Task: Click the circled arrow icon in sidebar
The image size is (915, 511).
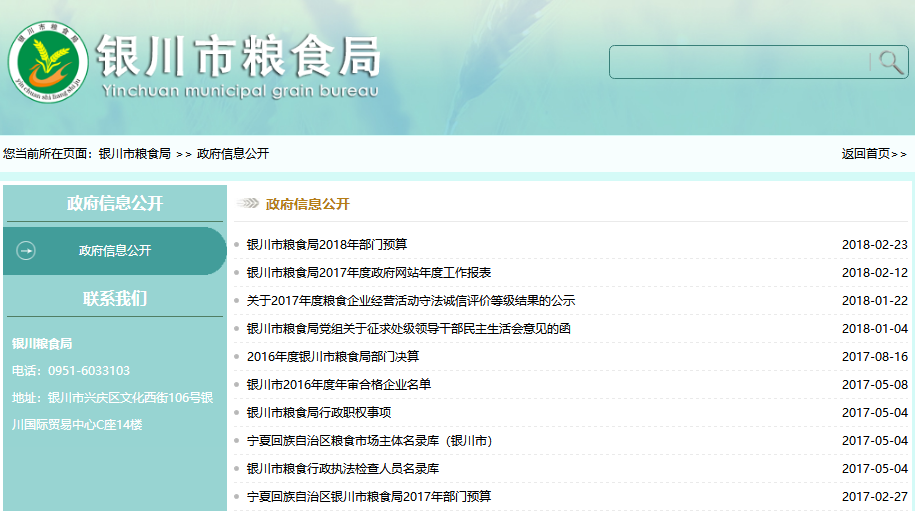Action: click(27, 250)
